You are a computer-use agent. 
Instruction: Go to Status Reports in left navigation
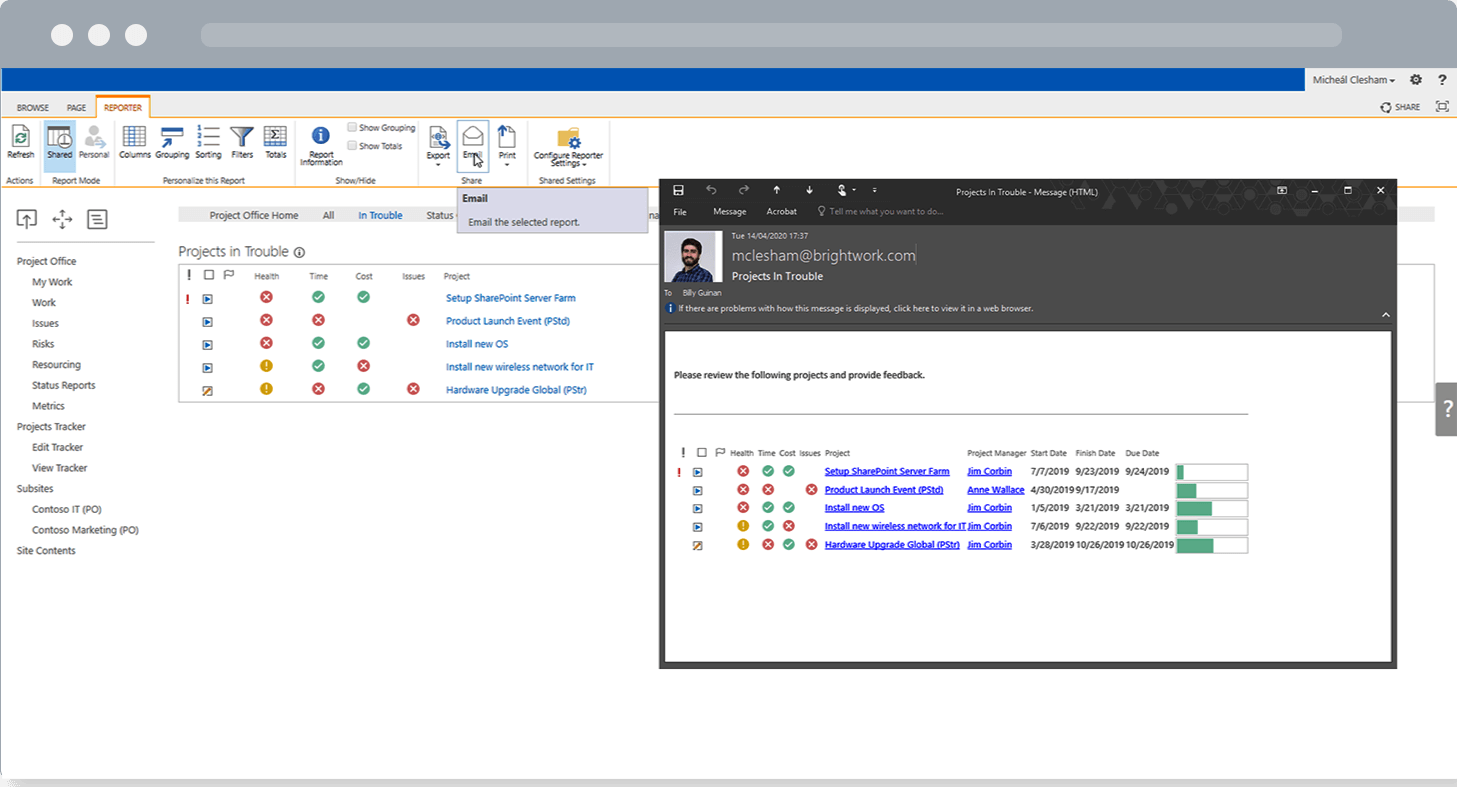(64, 385)
